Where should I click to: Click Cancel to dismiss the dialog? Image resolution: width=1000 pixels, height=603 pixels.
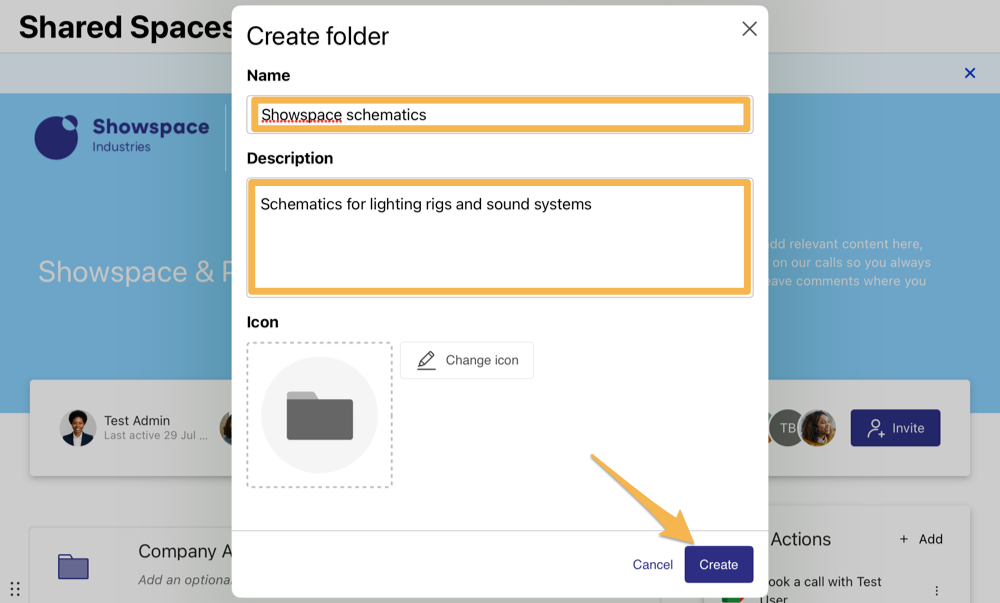coord(652,564)
